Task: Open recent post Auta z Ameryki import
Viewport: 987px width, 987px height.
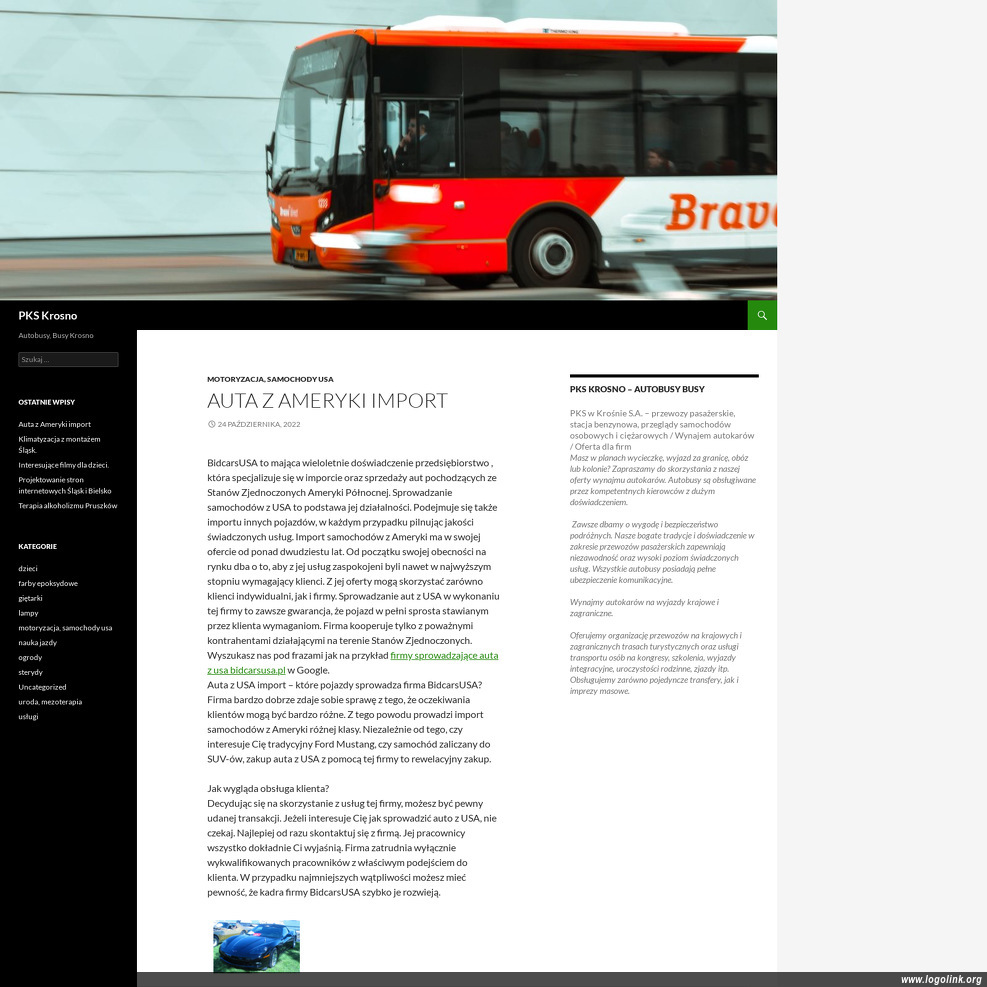Action: click(x=55, y=424)
